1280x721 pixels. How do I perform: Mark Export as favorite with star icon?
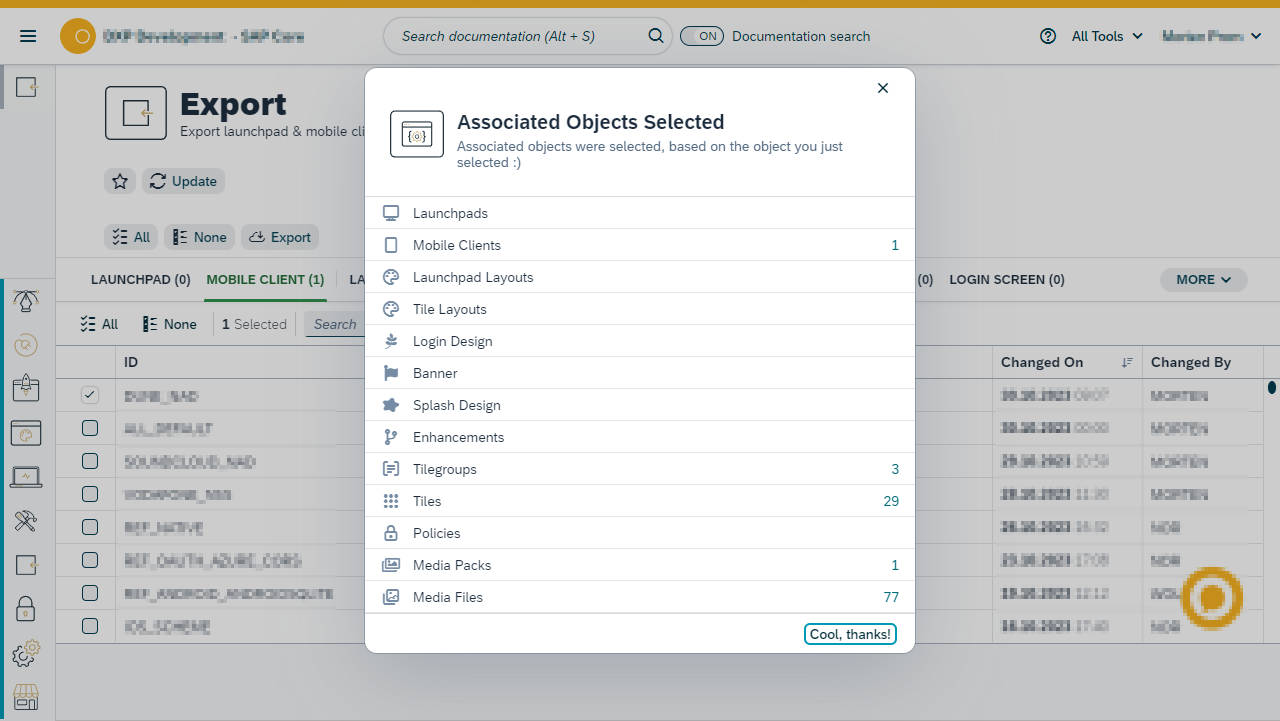click(x=120, y=181)
